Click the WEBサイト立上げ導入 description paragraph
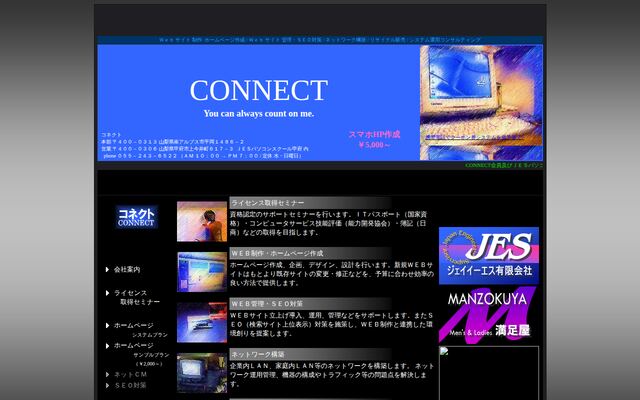 (x=331, y=324)
